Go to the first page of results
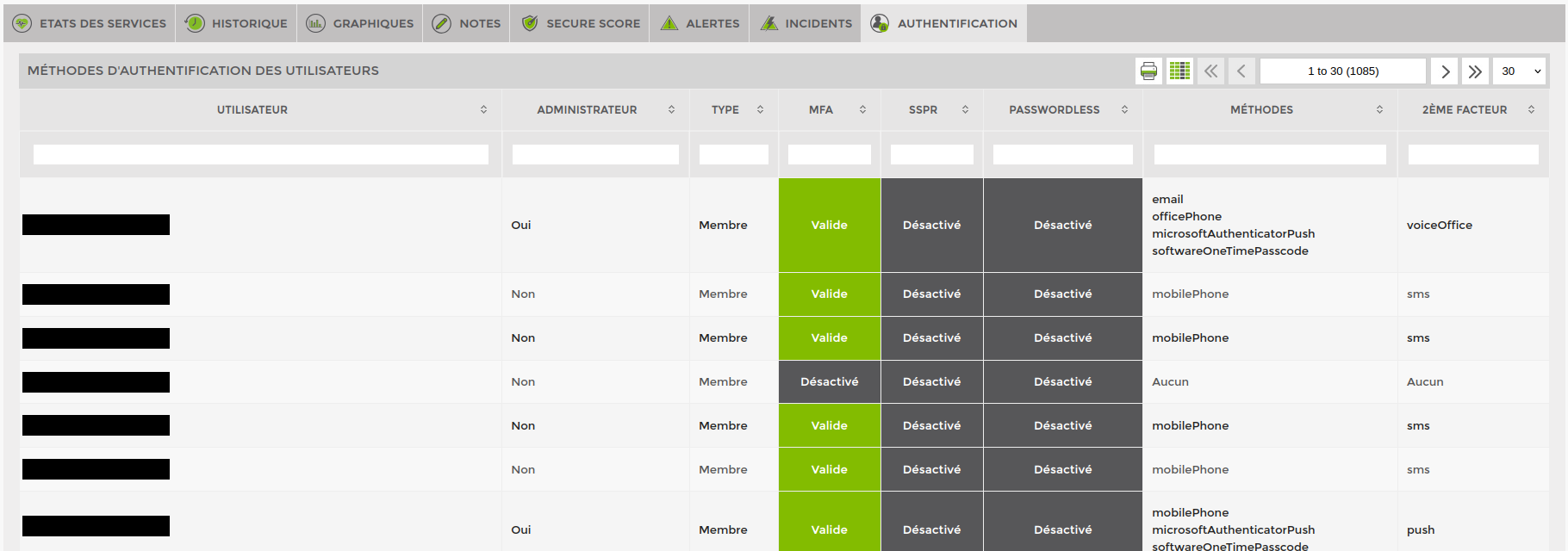This screenshot has width=1568, height=551. pos(1210,71)
